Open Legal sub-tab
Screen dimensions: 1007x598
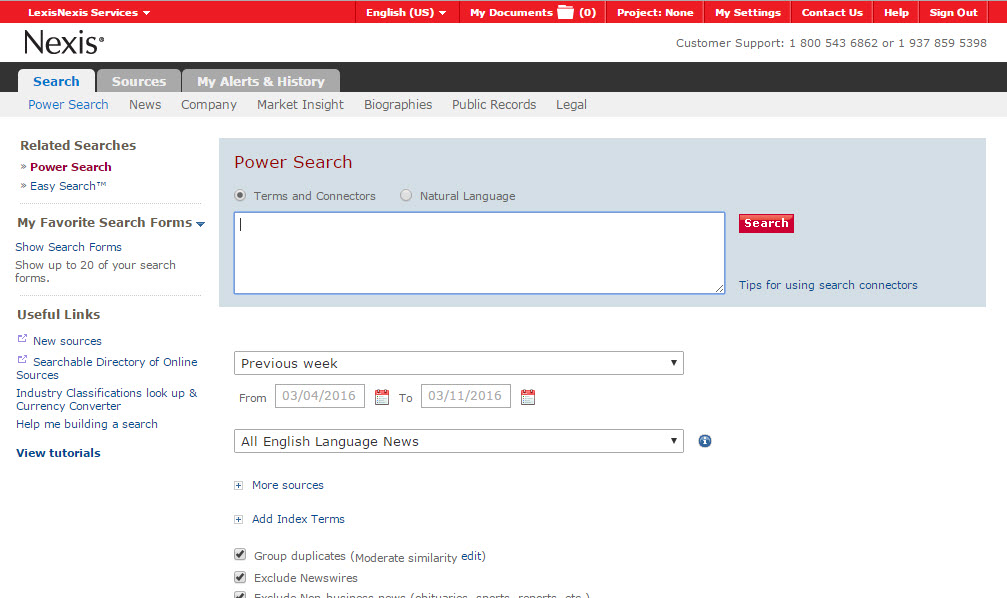point(572,105)
